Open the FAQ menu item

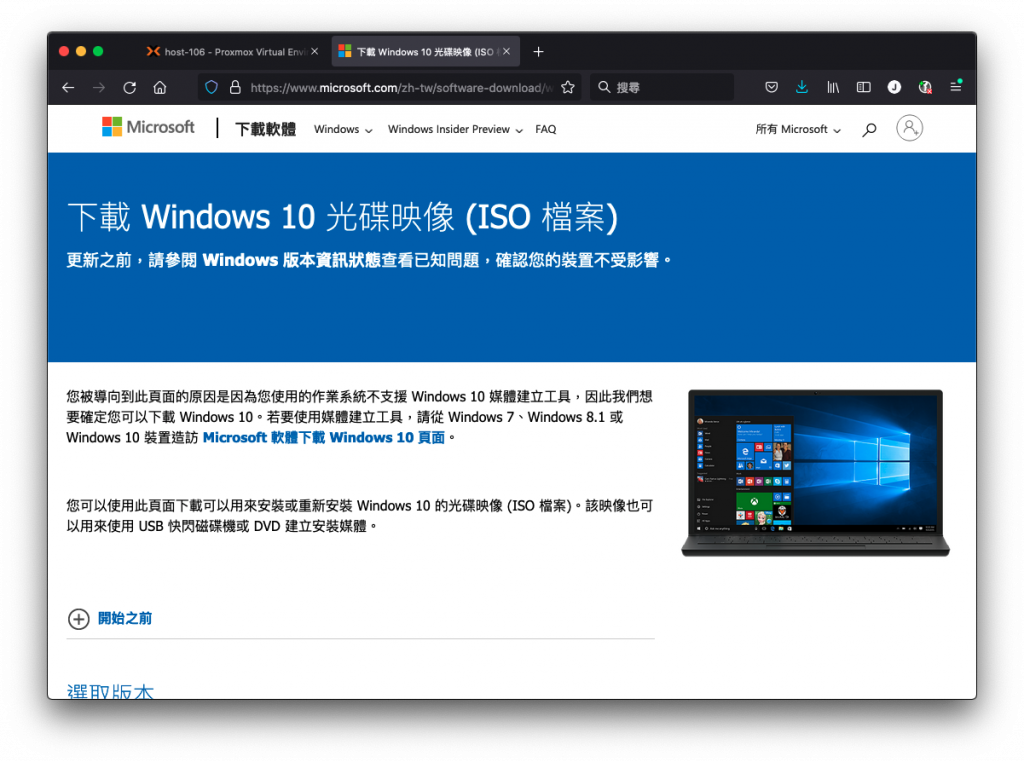[546, 129]
